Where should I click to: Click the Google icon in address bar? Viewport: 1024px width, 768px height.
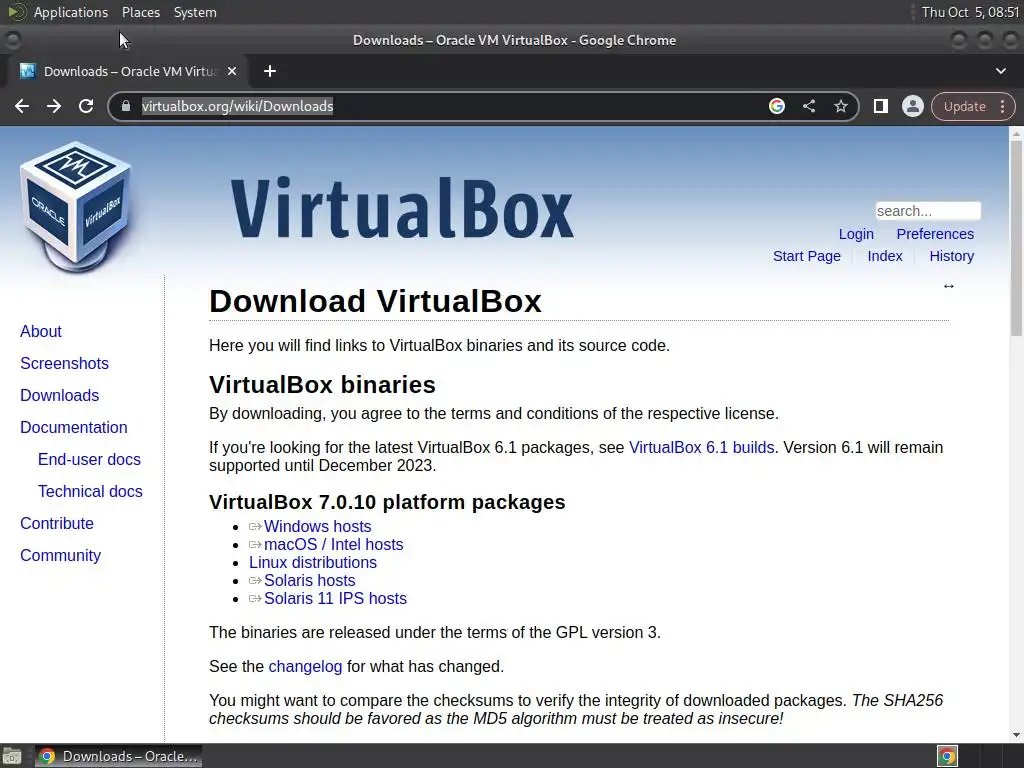coord(776,106)
